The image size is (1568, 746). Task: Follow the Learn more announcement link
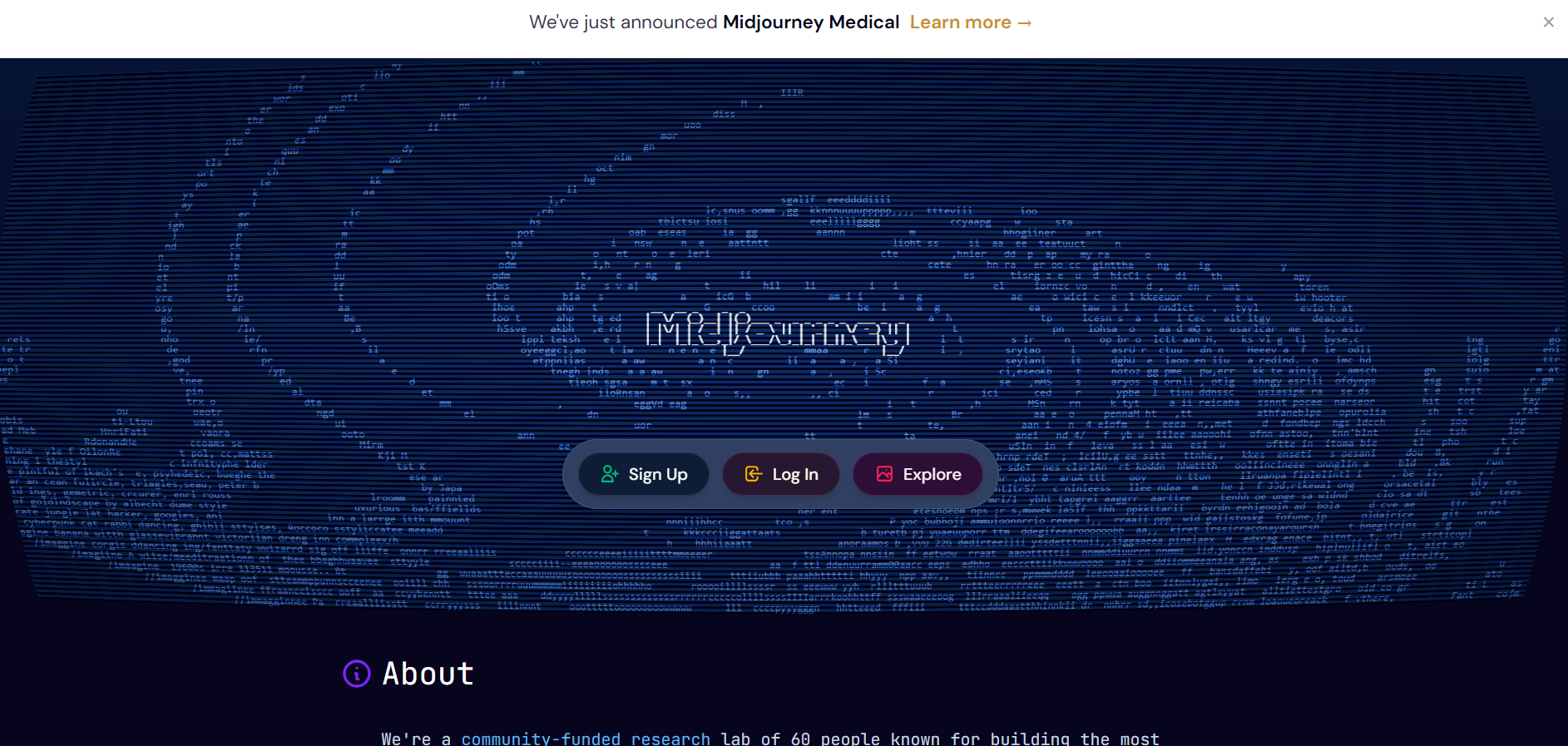point(971,22)
